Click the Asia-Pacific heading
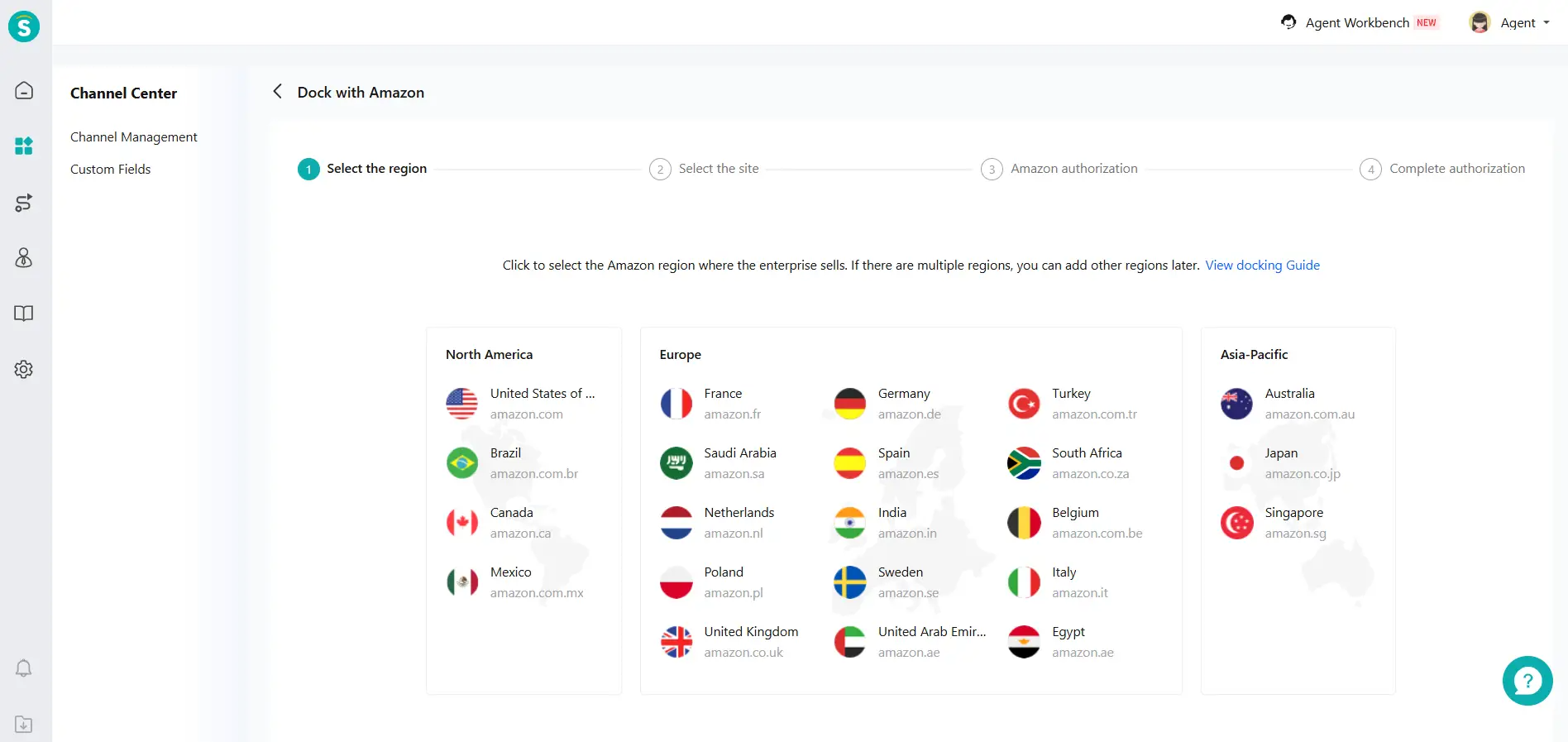 pyautogui.click(x=1255, y=354)
